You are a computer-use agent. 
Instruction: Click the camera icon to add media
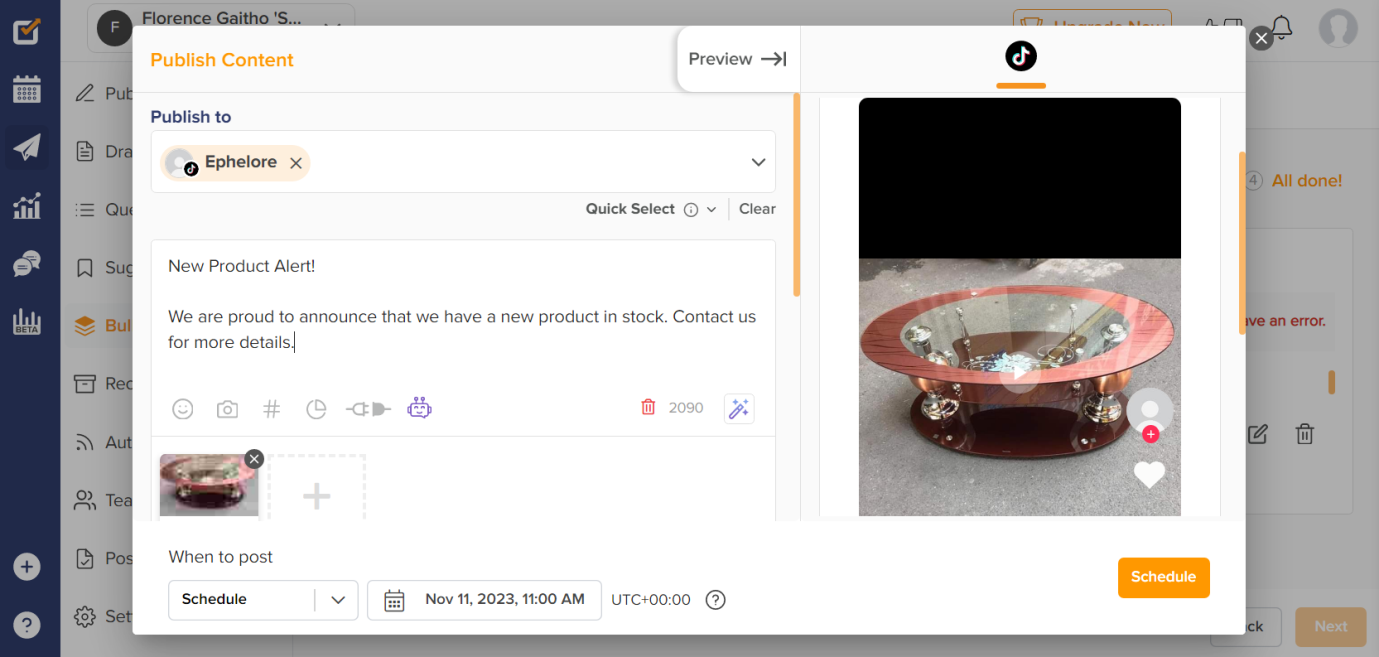[227, 408]
